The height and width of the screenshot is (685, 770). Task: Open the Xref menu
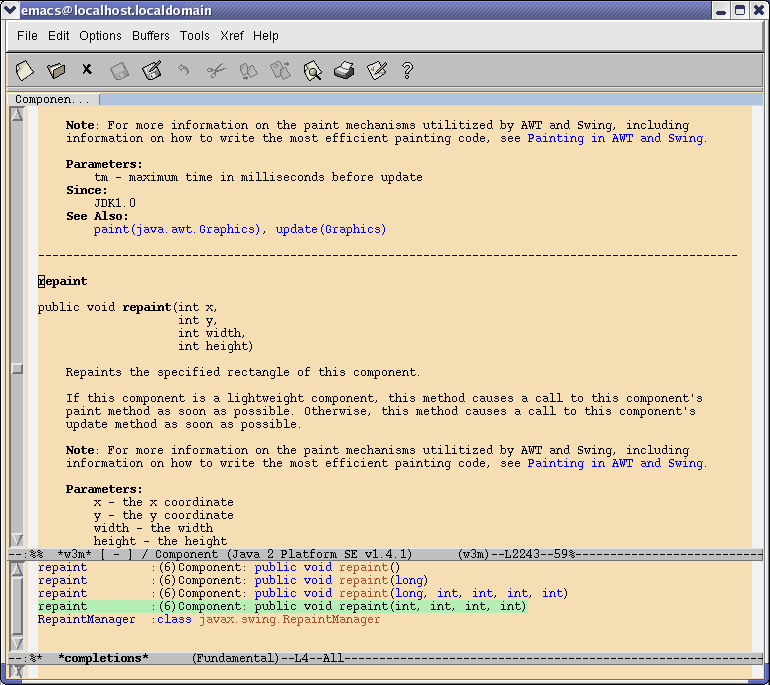pos(231,36)
